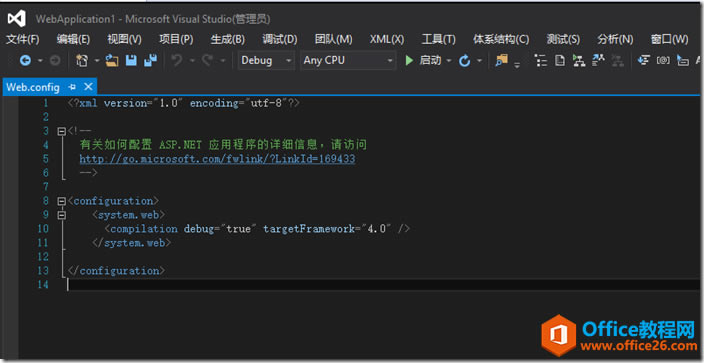704x363 pixels.
Task: Open the 体系结构(C) menu
Action: 501,40
